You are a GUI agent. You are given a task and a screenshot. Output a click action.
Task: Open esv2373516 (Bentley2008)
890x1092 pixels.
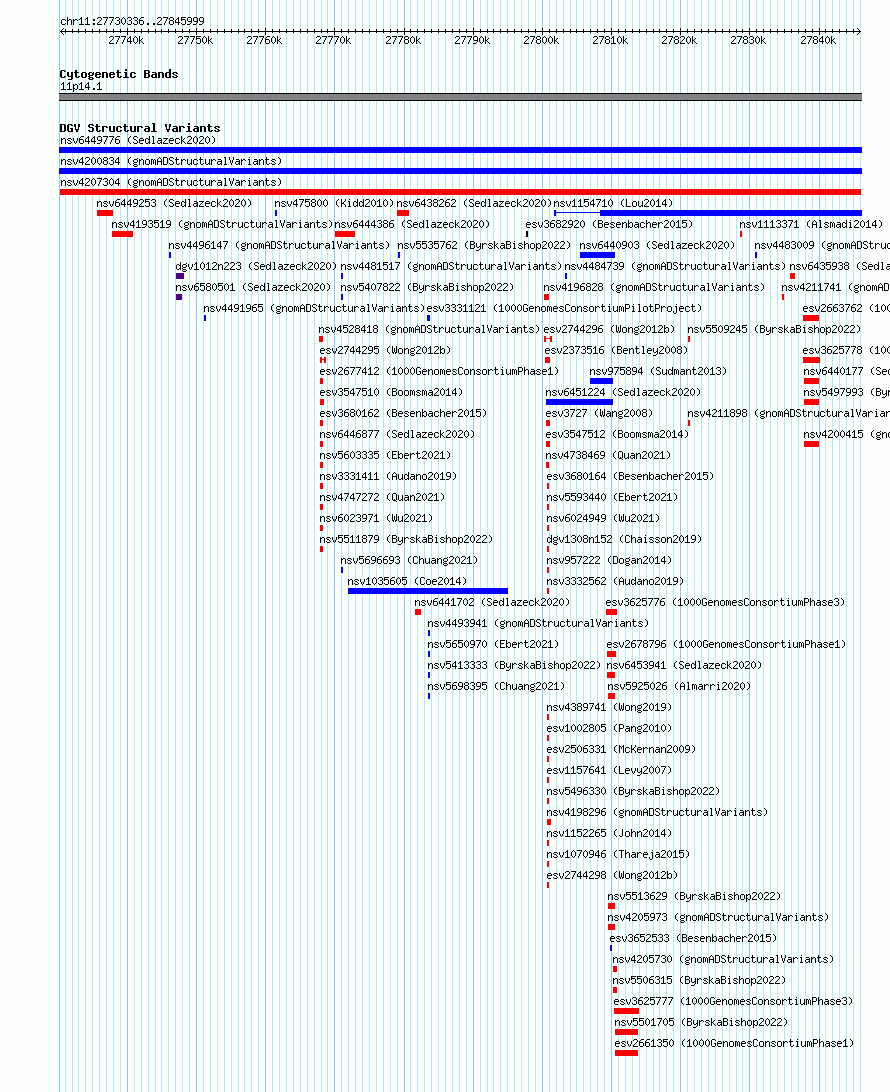coord(616,350)
